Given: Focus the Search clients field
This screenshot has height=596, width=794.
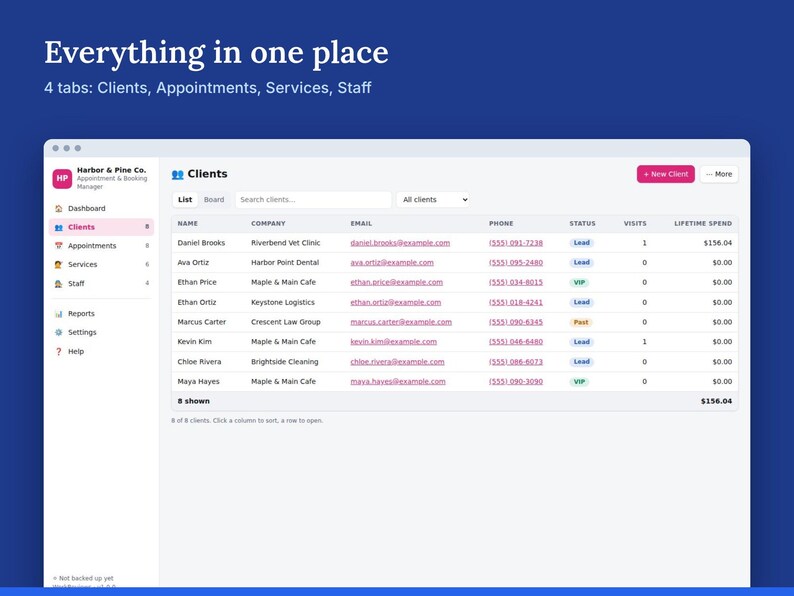Looking at the screenshot, I should [313, 200].
